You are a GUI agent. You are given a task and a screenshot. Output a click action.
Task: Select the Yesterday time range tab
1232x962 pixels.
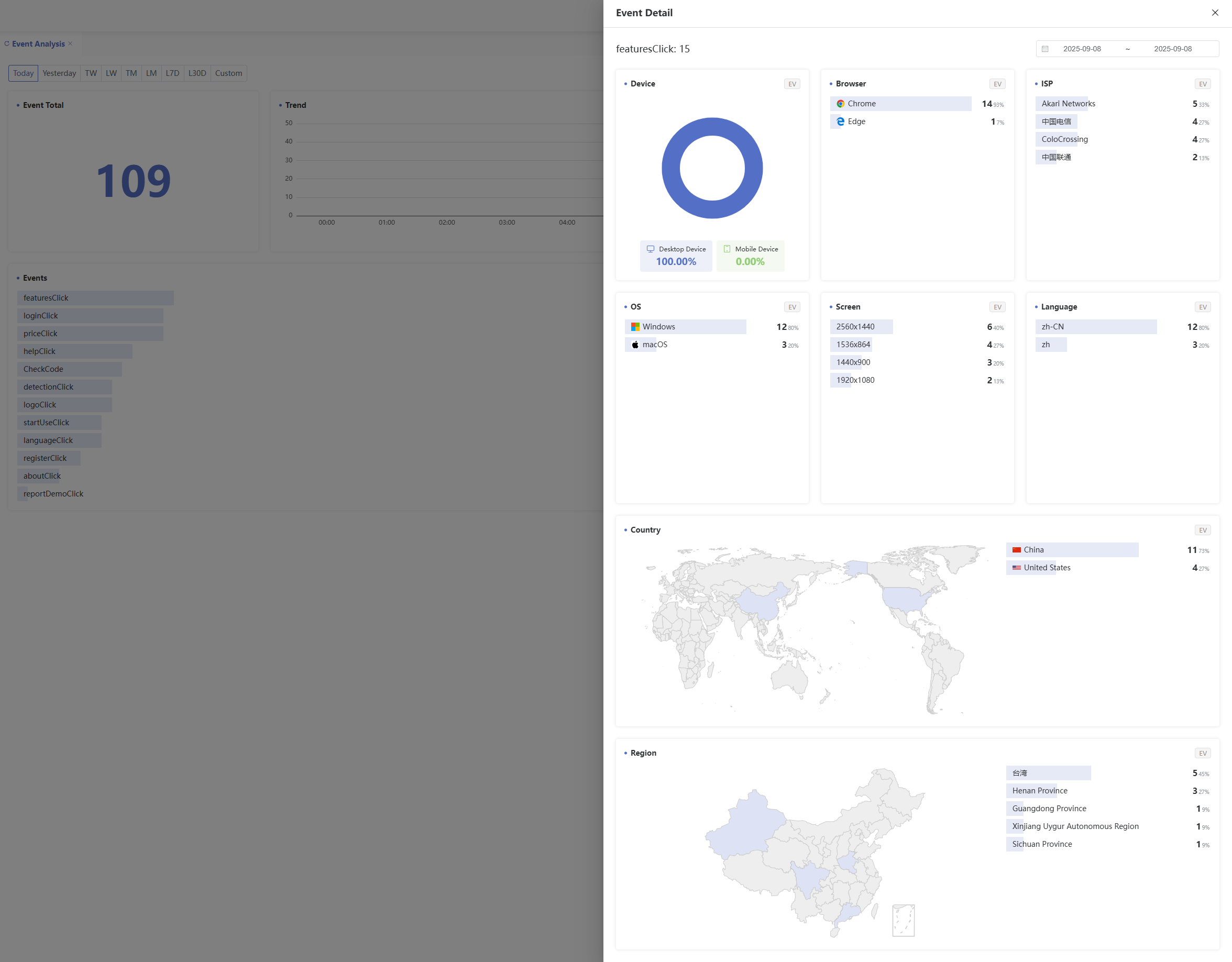pyautogui.click(x=59, y=73)
